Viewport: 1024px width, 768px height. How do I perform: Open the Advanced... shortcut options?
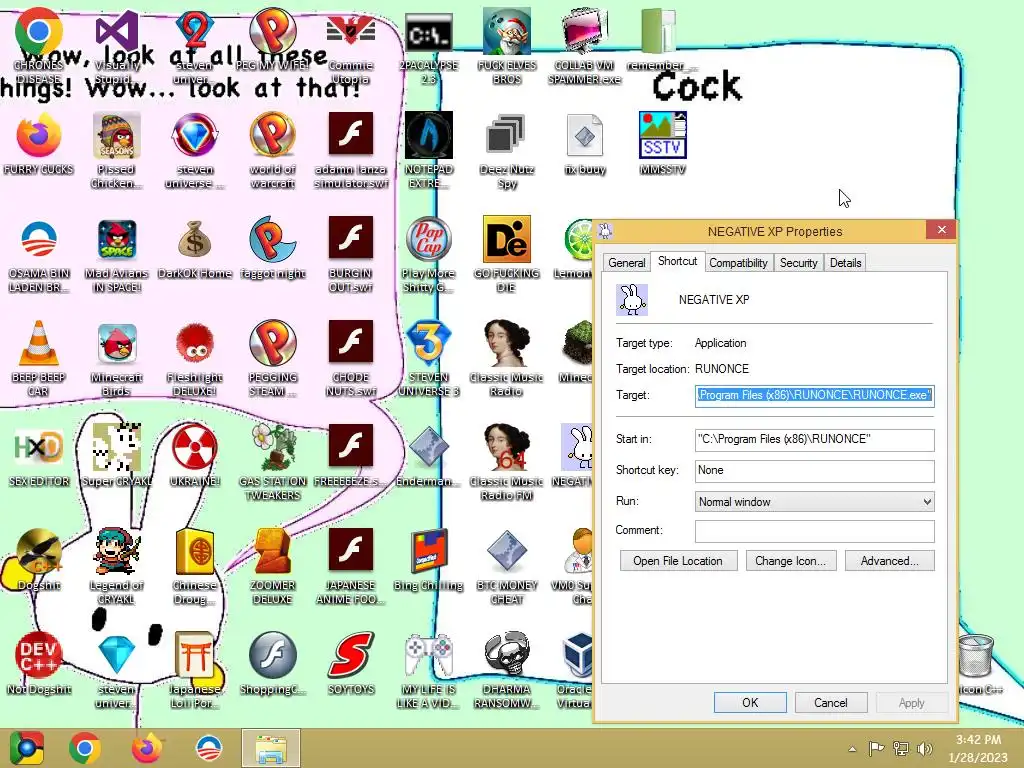(889, 561)
